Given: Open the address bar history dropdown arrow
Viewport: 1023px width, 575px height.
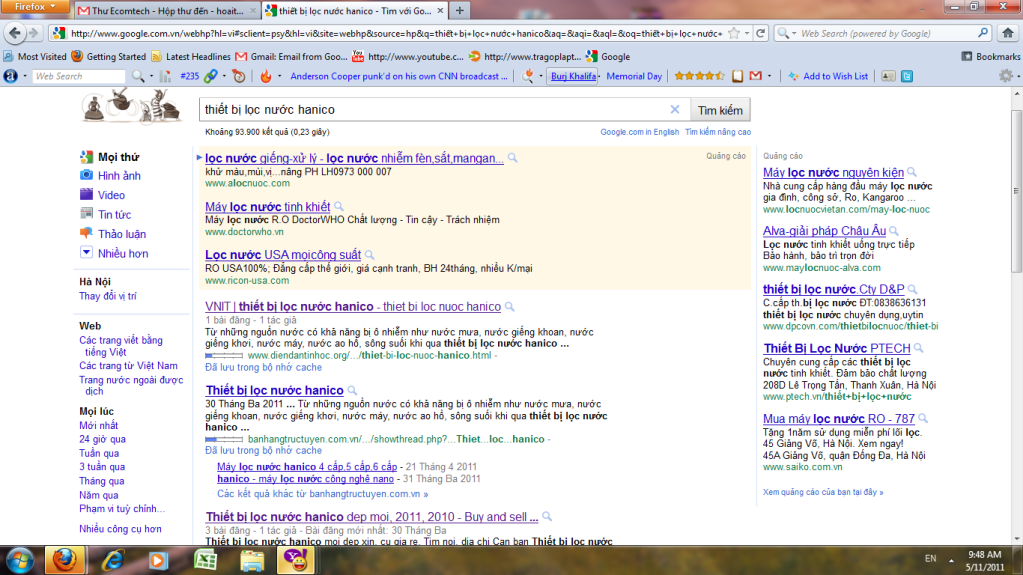Looking at the screenshot, I should 747,33.
